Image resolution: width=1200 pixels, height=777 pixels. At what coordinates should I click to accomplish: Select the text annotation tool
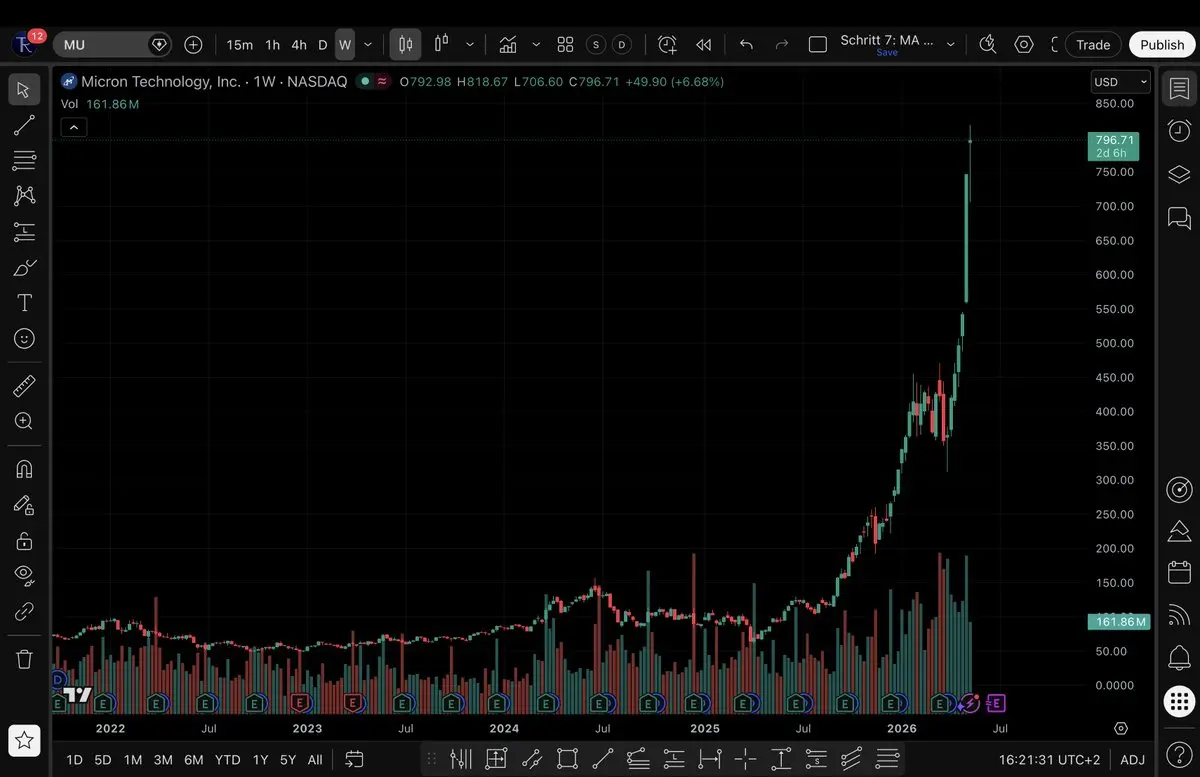pyautogui.click(x=24, y=303)
